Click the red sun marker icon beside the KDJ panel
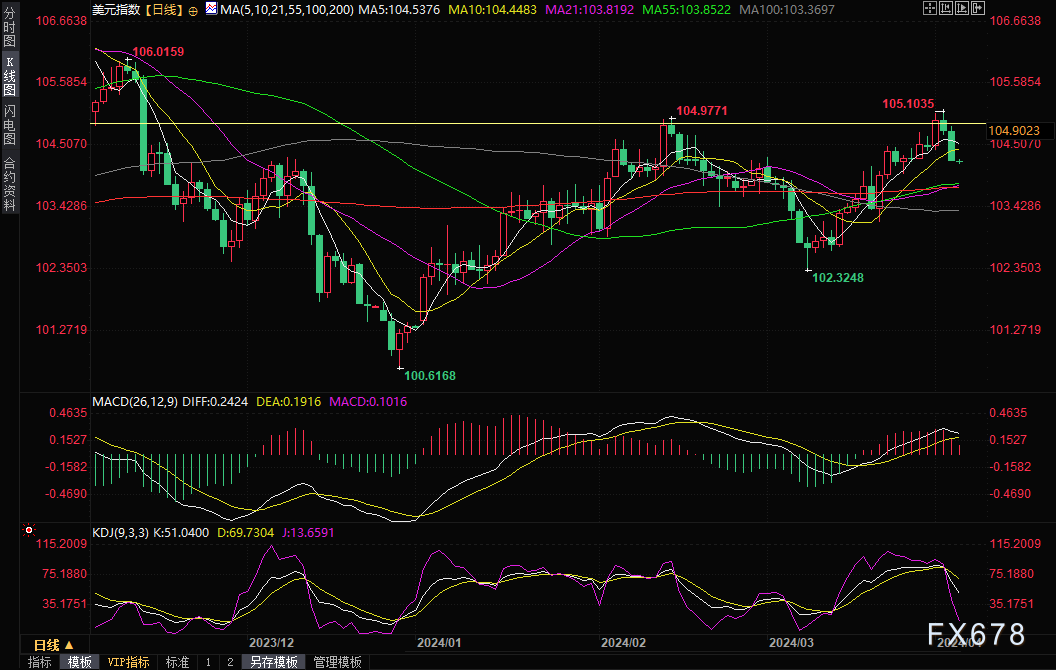 pos(28,531)
